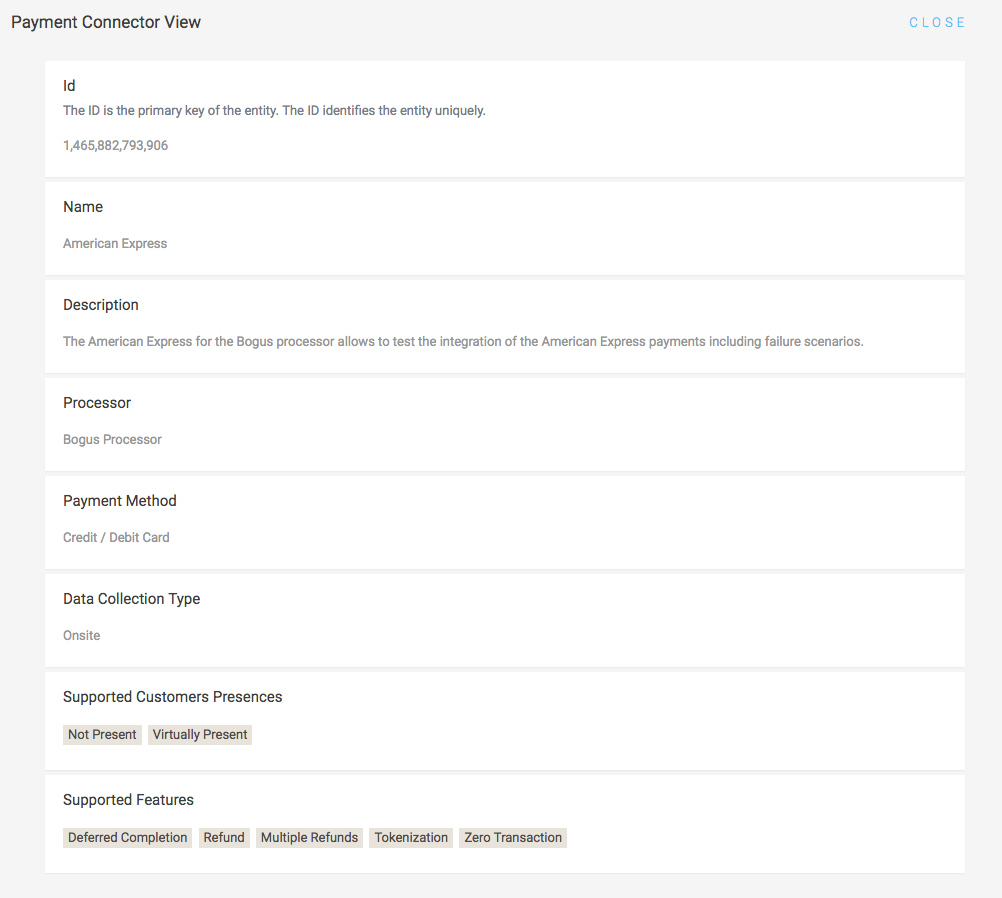Click the Zero Transaction feature tag

tap(513, 838)
